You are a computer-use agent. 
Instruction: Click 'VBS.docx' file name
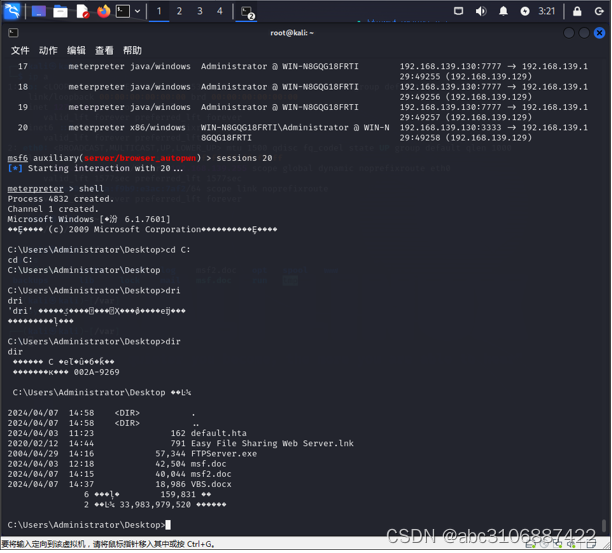click(211, 484)
